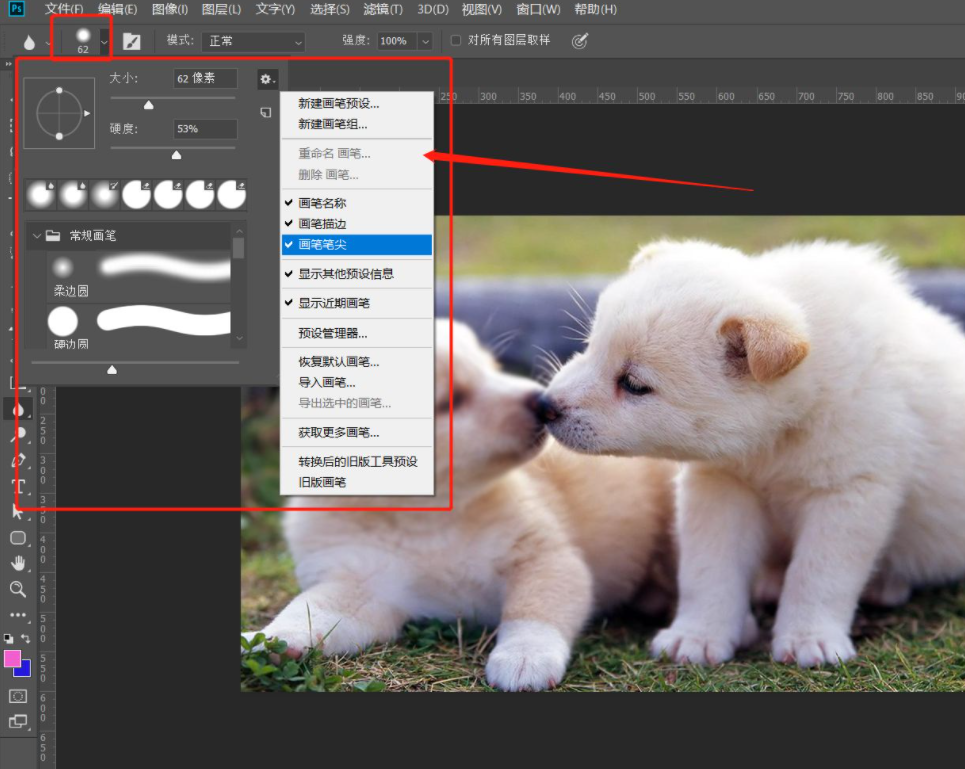Choose the 硬边圆 hard round brush

point(139,327)
